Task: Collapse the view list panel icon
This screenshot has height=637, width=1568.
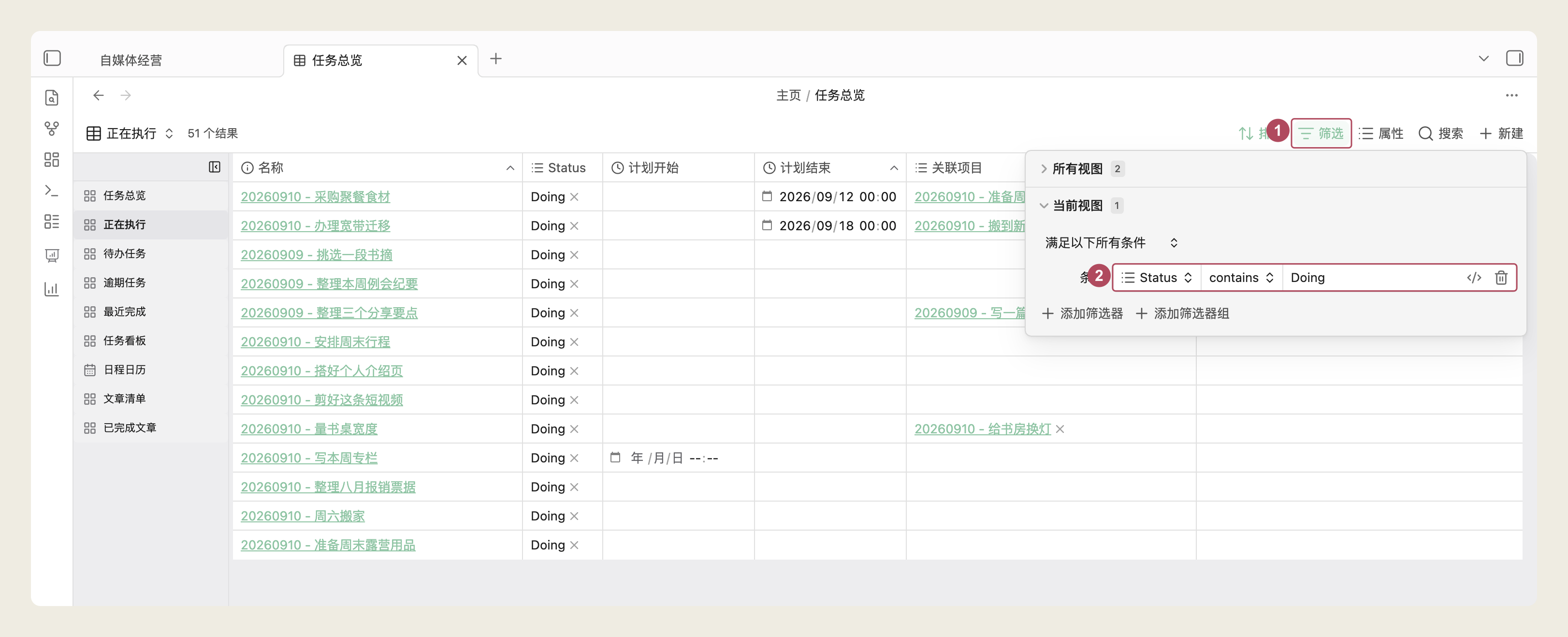Action: coord(214,167)
